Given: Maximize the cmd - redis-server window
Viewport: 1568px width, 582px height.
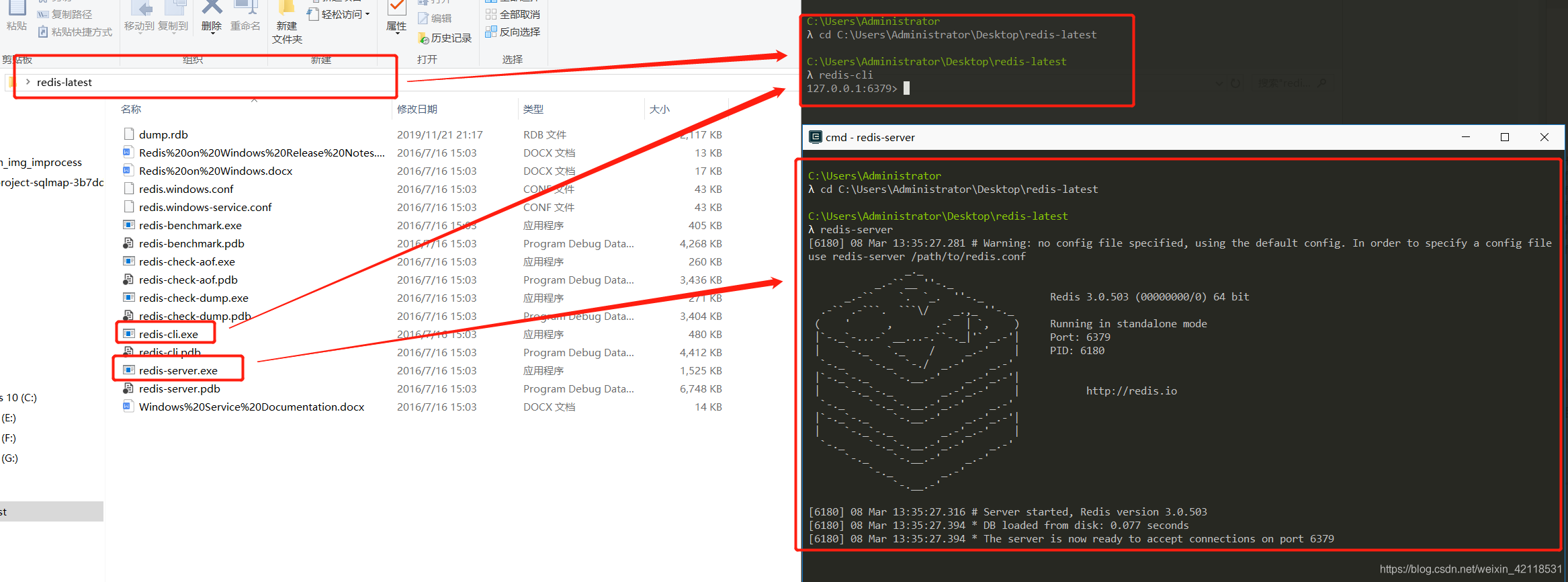Looking at the screenshot, I should 1505,137.
